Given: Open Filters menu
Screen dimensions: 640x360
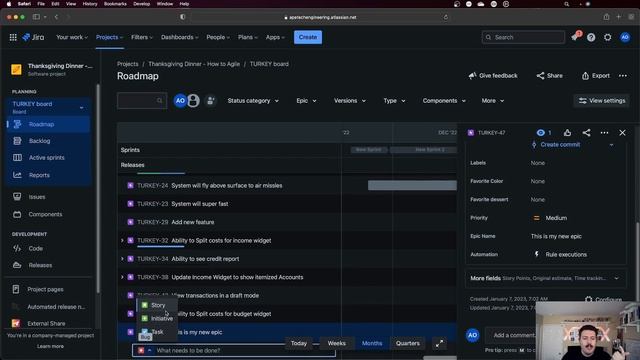Looking at the screenshot, I should point(142,37).
